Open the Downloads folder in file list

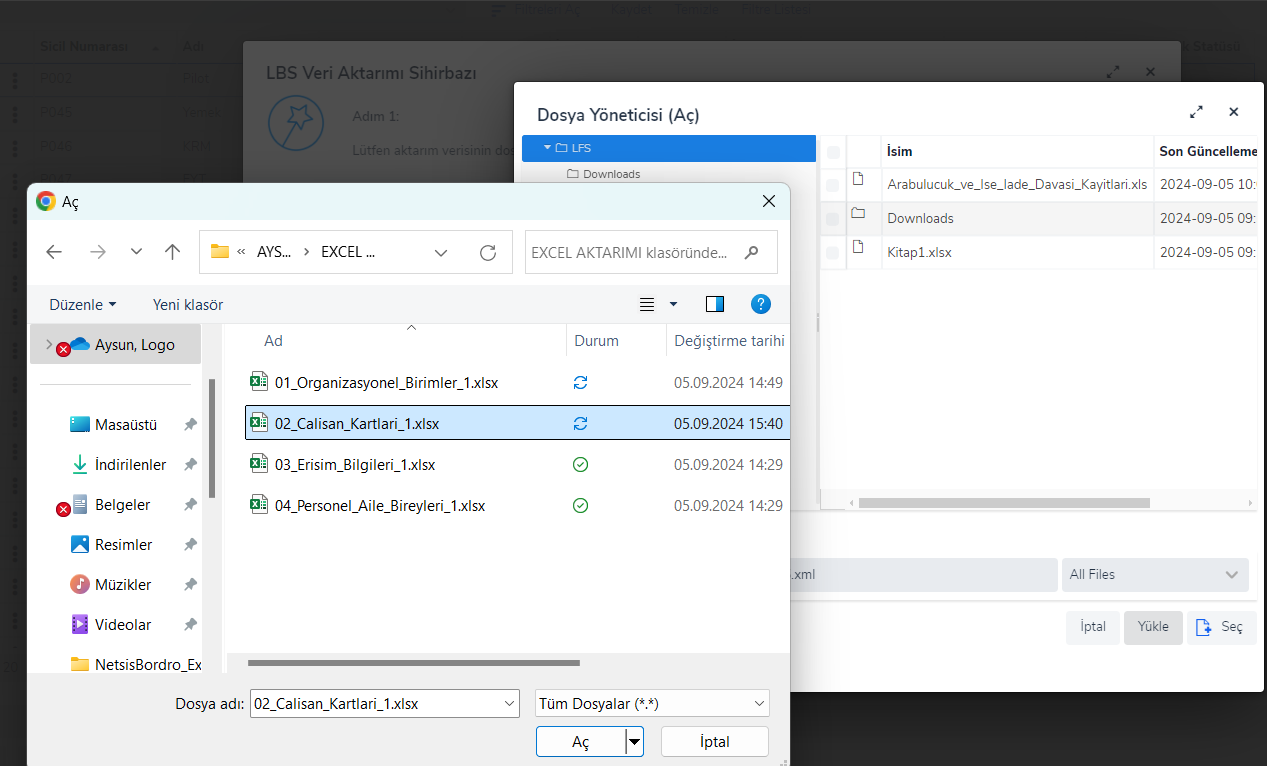(x=920, y=218)
